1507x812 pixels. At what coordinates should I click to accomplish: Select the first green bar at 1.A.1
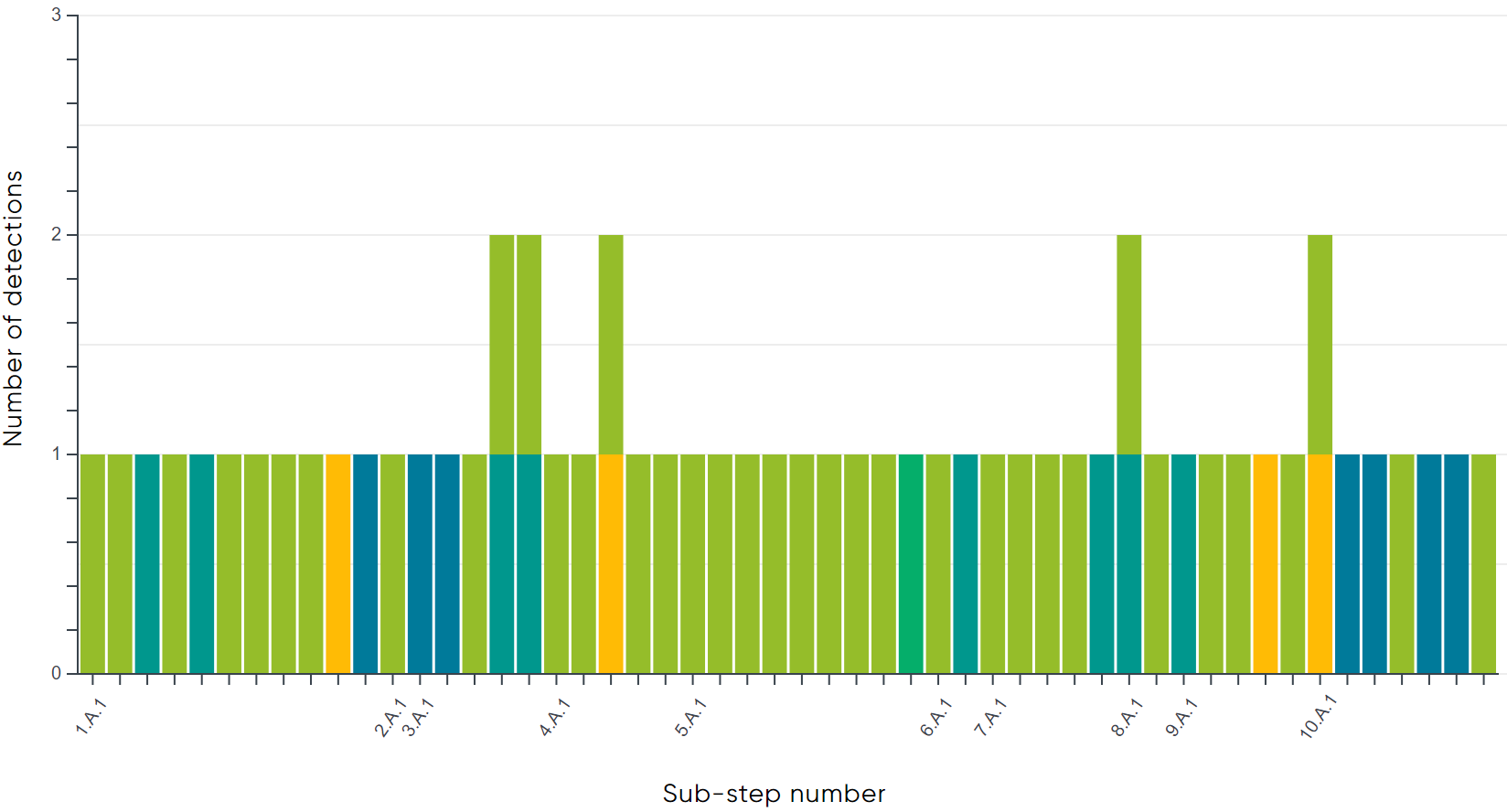92,563
